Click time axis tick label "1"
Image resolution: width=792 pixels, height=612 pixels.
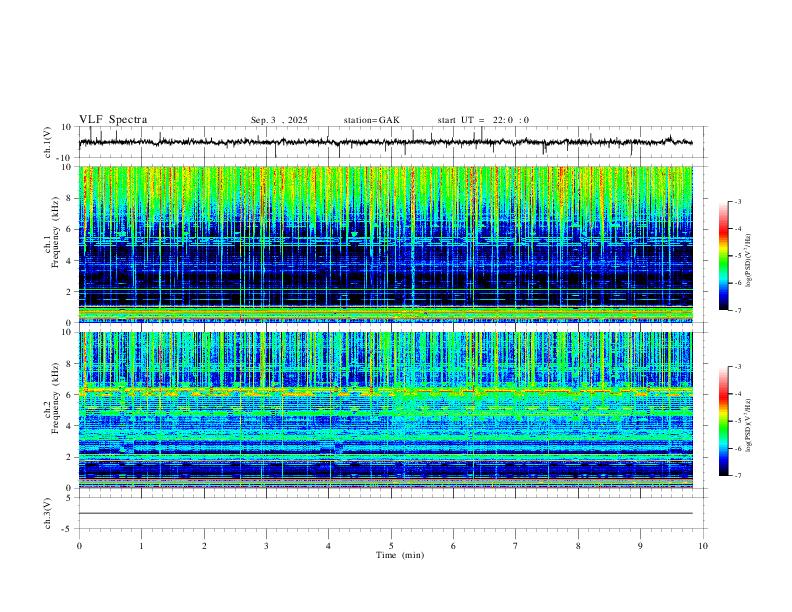pos(141,546)
